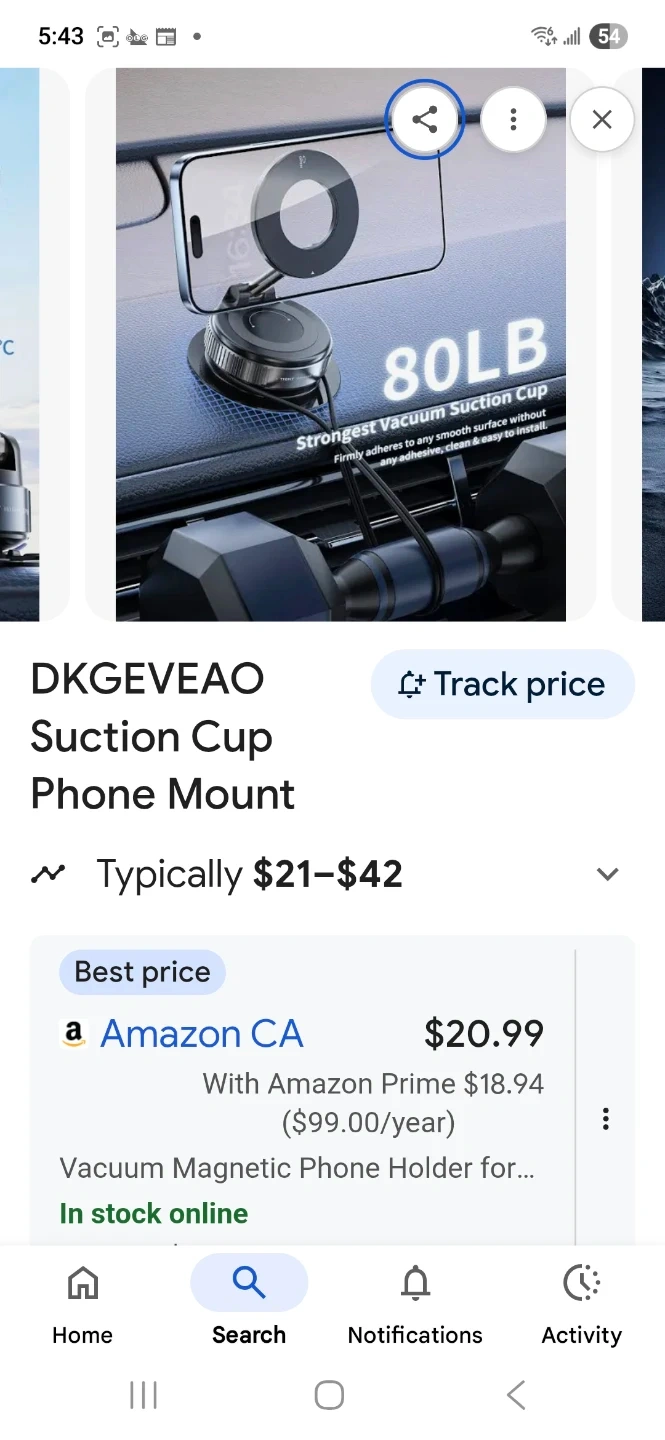Tap the Track price button

[503, 684]
